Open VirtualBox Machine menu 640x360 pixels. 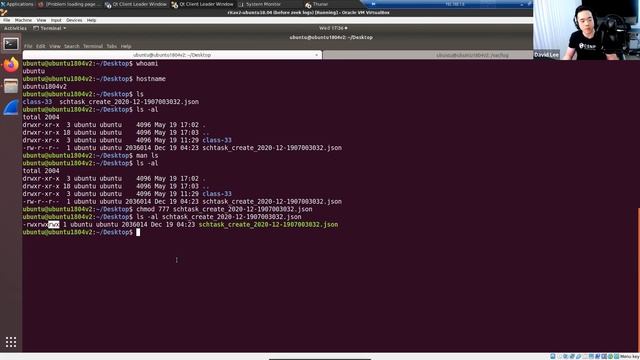pos(23,20)
